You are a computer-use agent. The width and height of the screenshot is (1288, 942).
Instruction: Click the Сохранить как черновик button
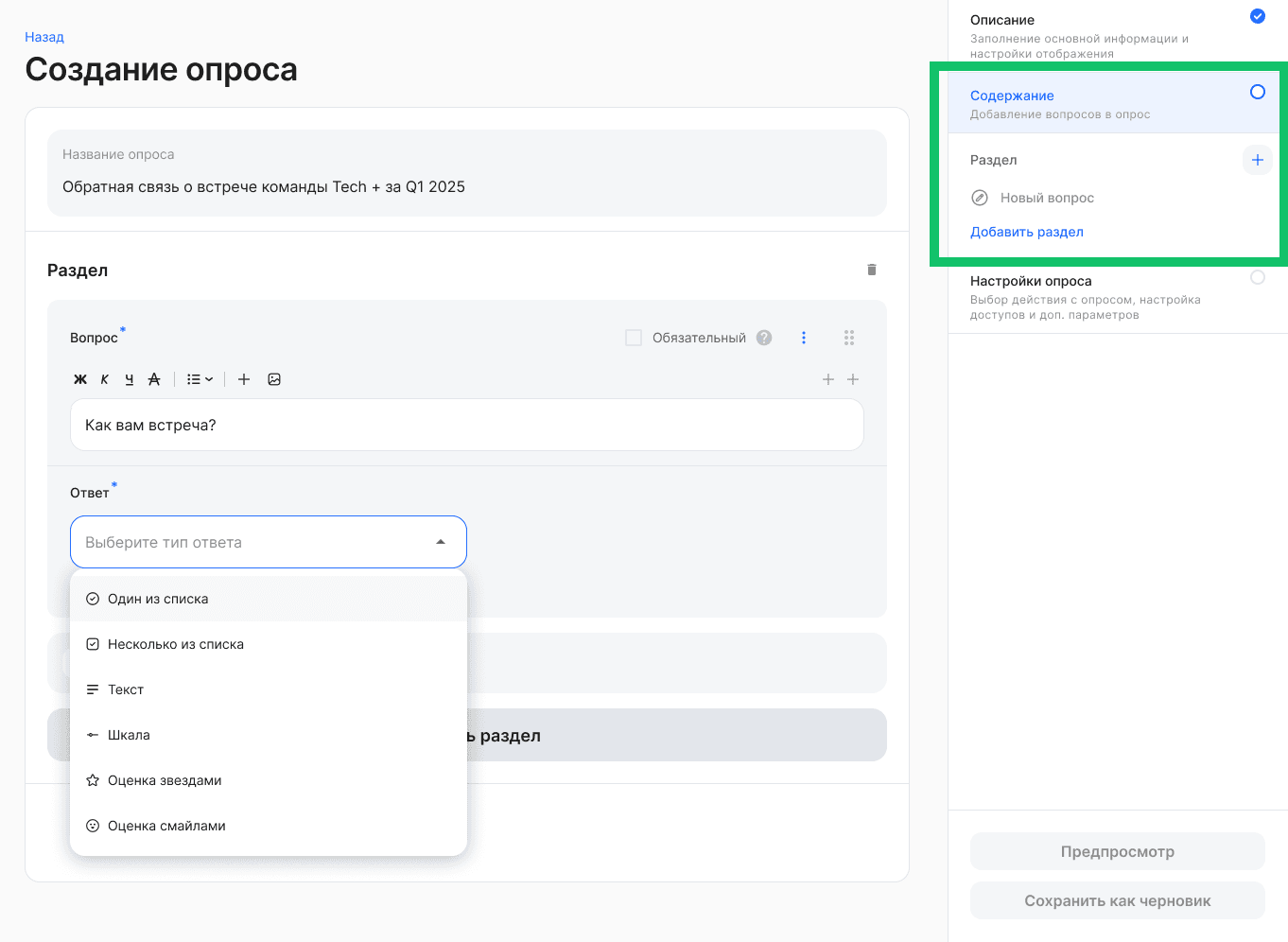1117,900
